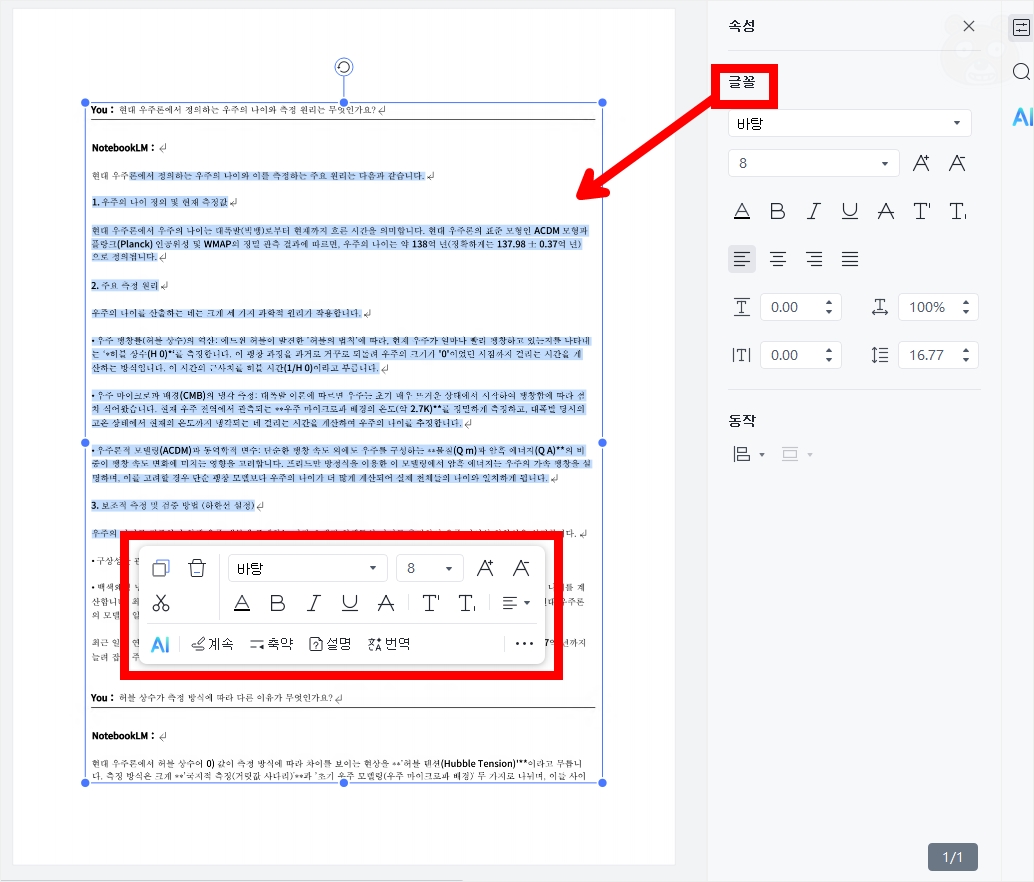Screen dimensions: 1034x882
Task: Toggle underline in floating toolbar
Action: coord(350,603)
